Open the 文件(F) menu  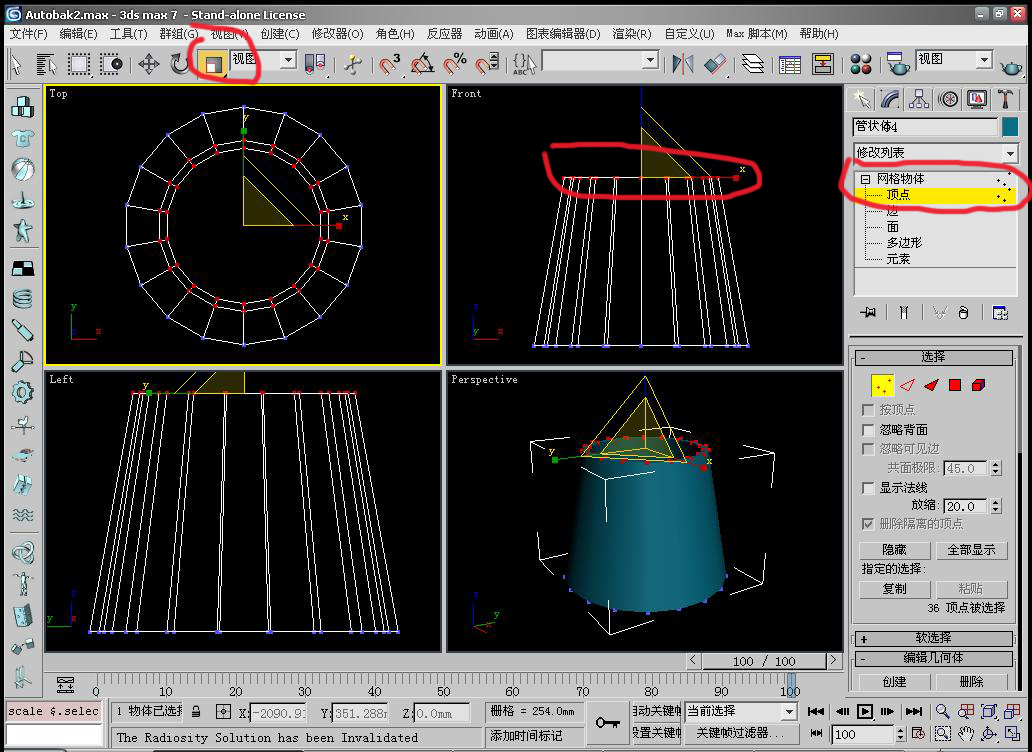pos(28,34)
